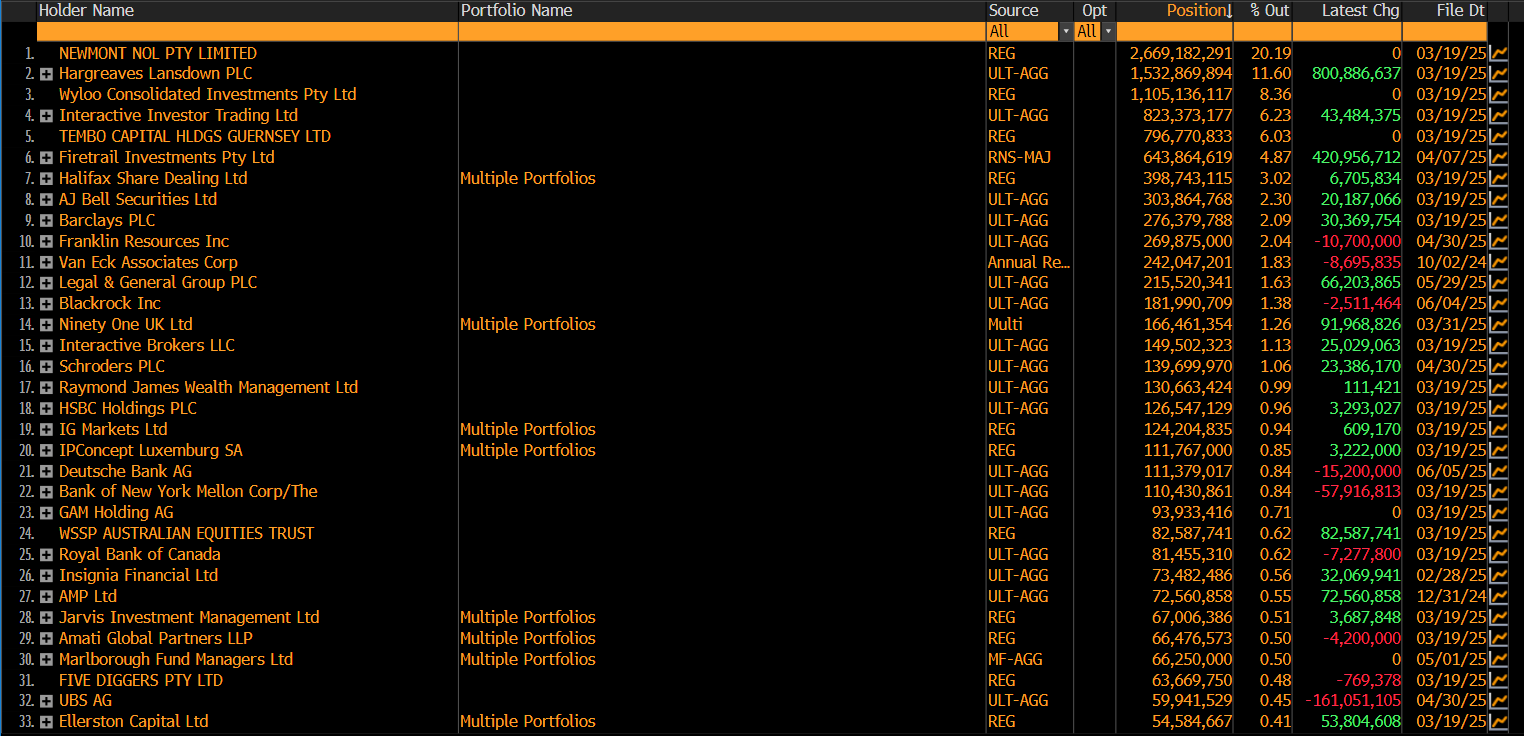The width and height of the screenshot is (1524, 736).
Task: Click IPConcept Luxemburg SA holder name
Action: (151, 451)
